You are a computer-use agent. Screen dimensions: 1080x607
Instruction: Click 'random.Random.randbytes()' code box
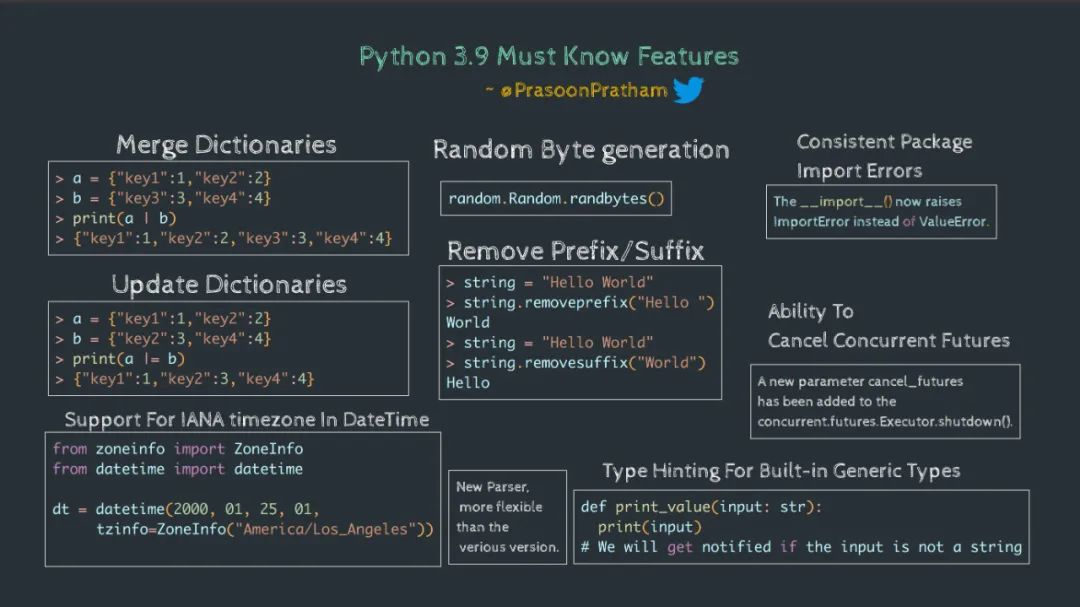[x=556, y=198]
